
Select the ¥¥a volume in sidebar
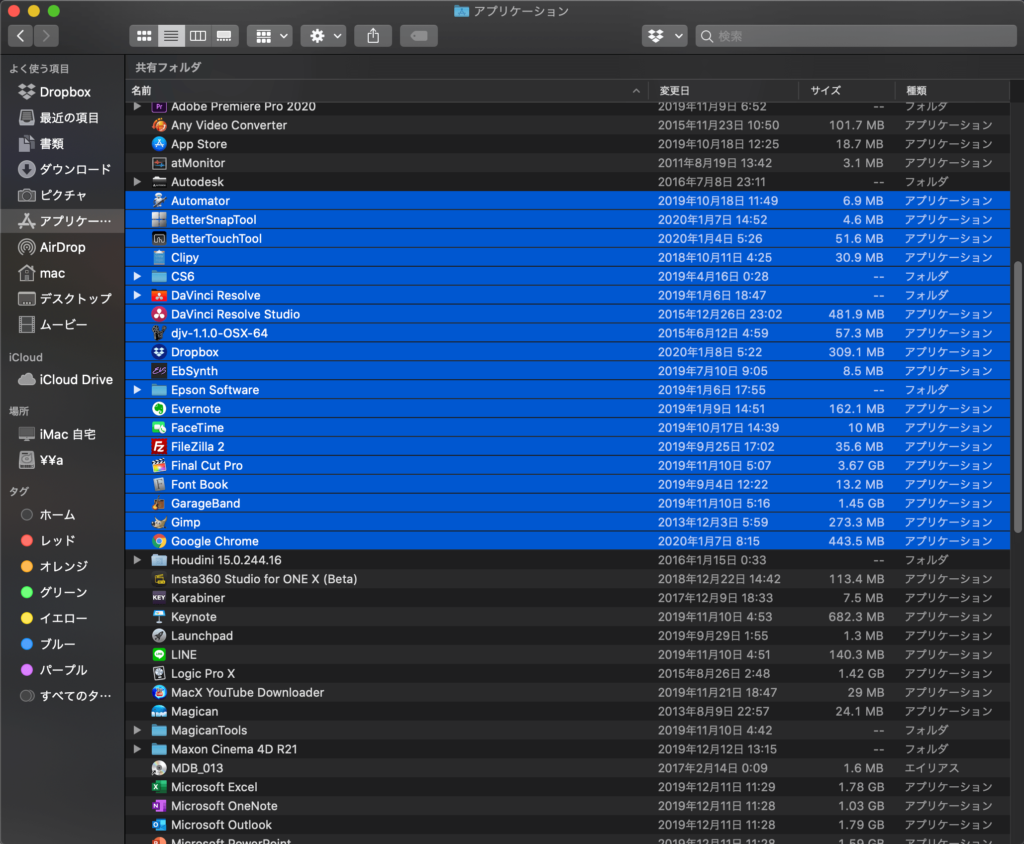coord(63,460)
